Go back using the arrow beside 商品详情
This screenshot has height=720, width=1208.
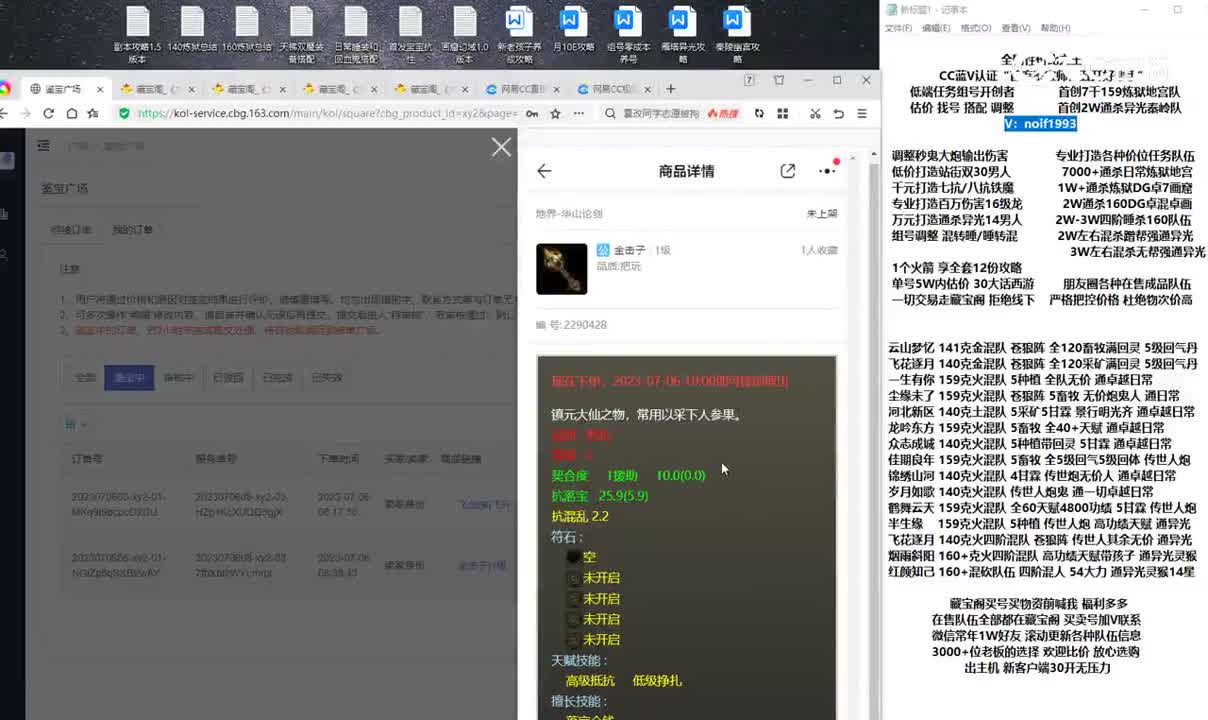click(544, 171)
